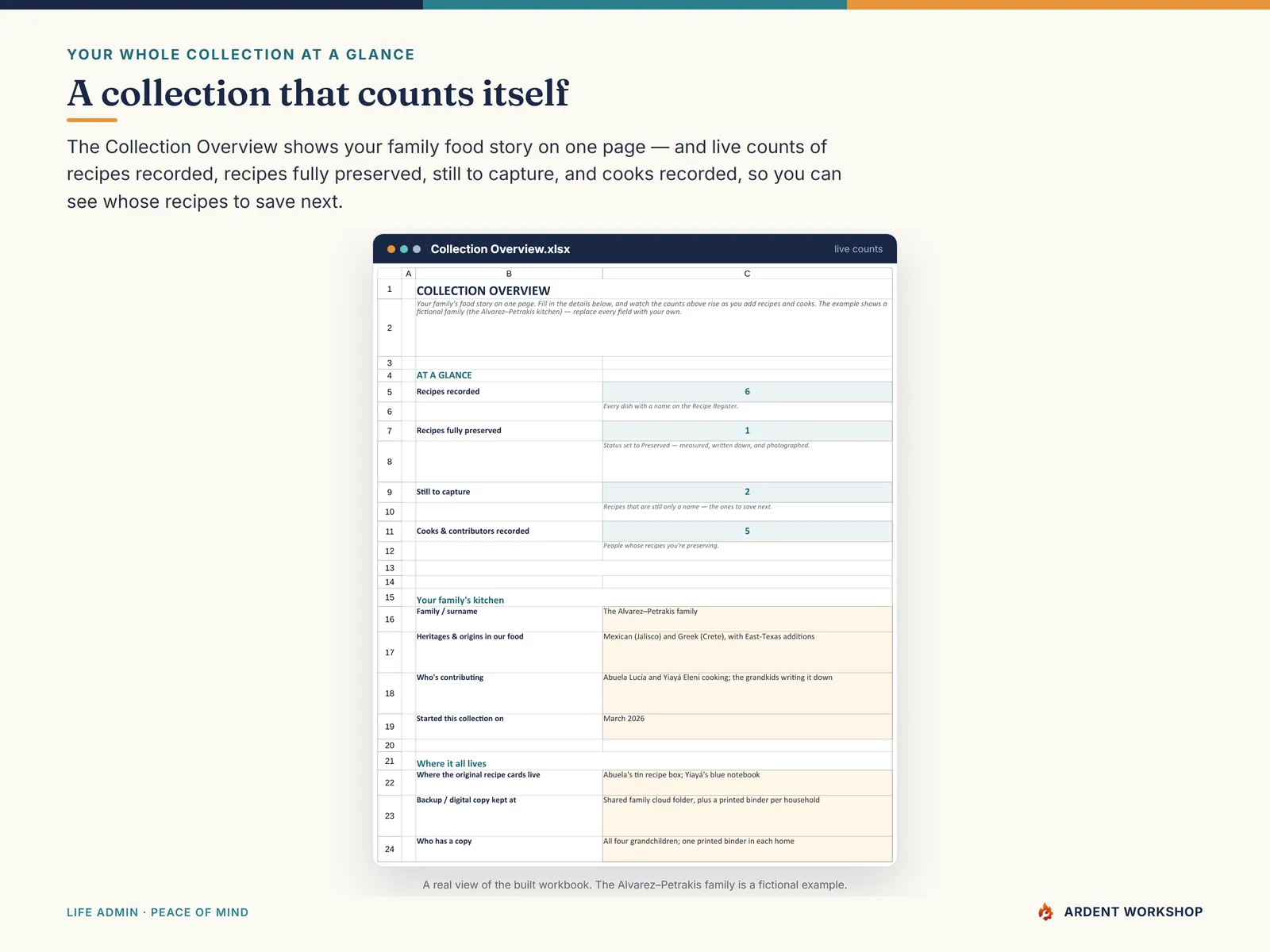This screenshot has height=952, width=1270.
Task: Select column A header
Action: (409, 274)
